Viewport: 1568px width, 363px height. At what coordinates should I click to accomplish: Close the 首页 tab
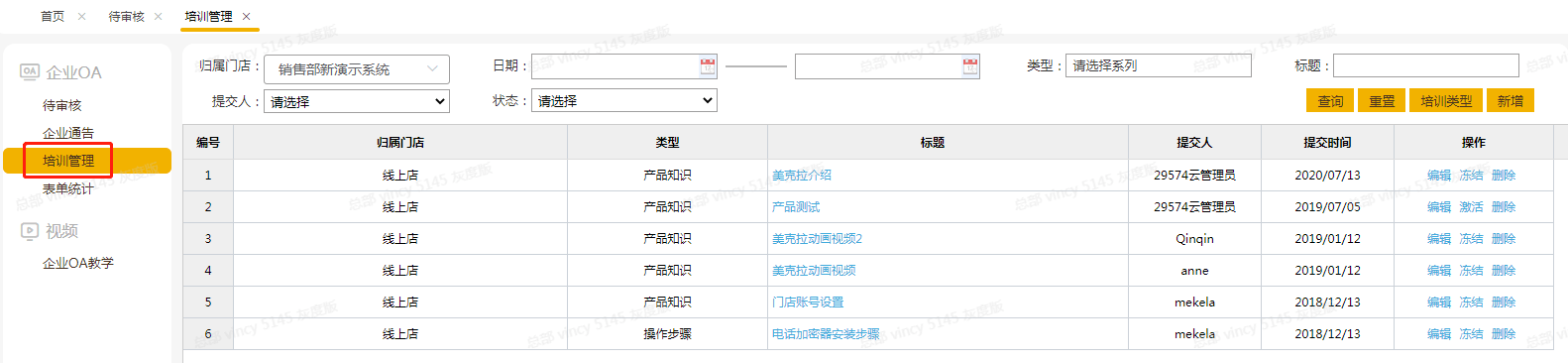pyautogui.click(x=81, y=17)
